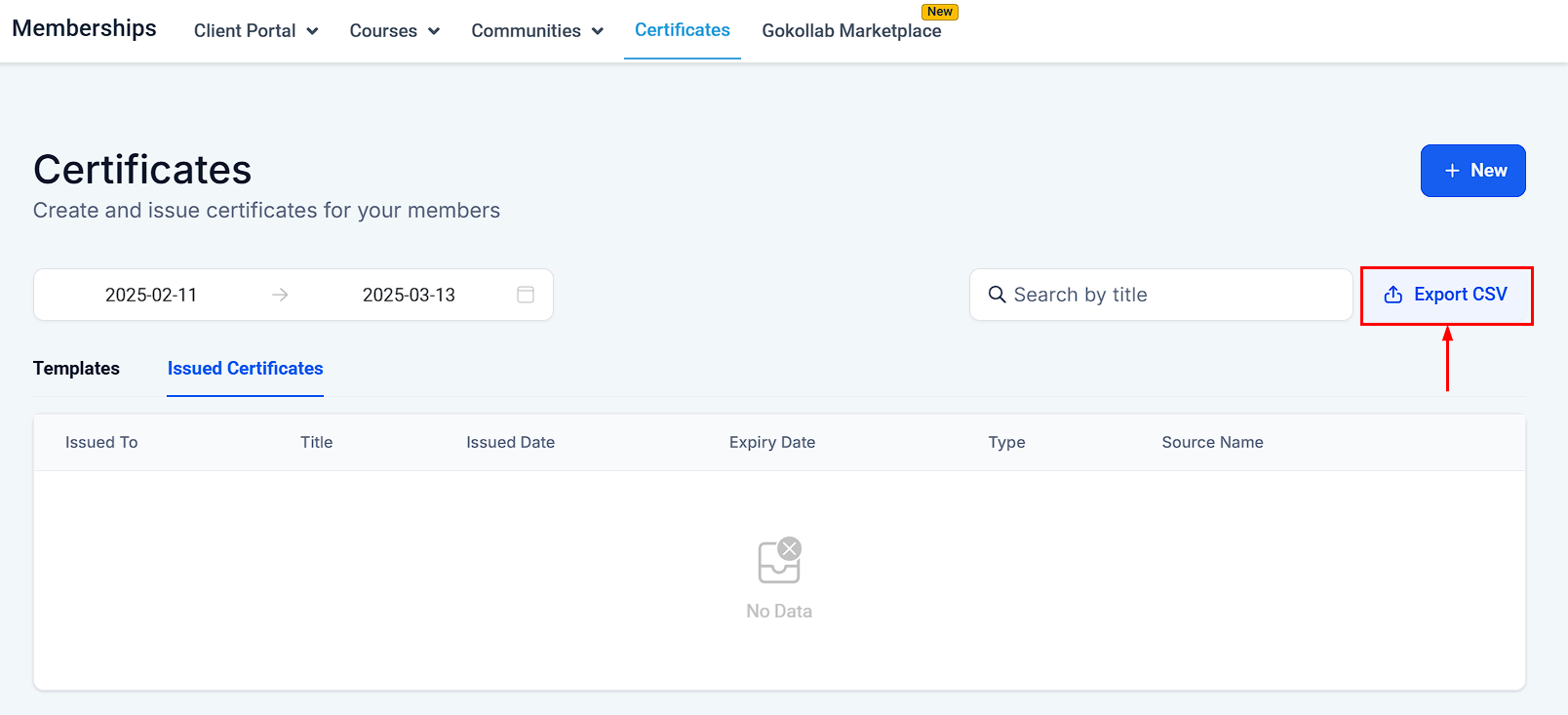Expand the Communities dropdown menu

(537, 31)
